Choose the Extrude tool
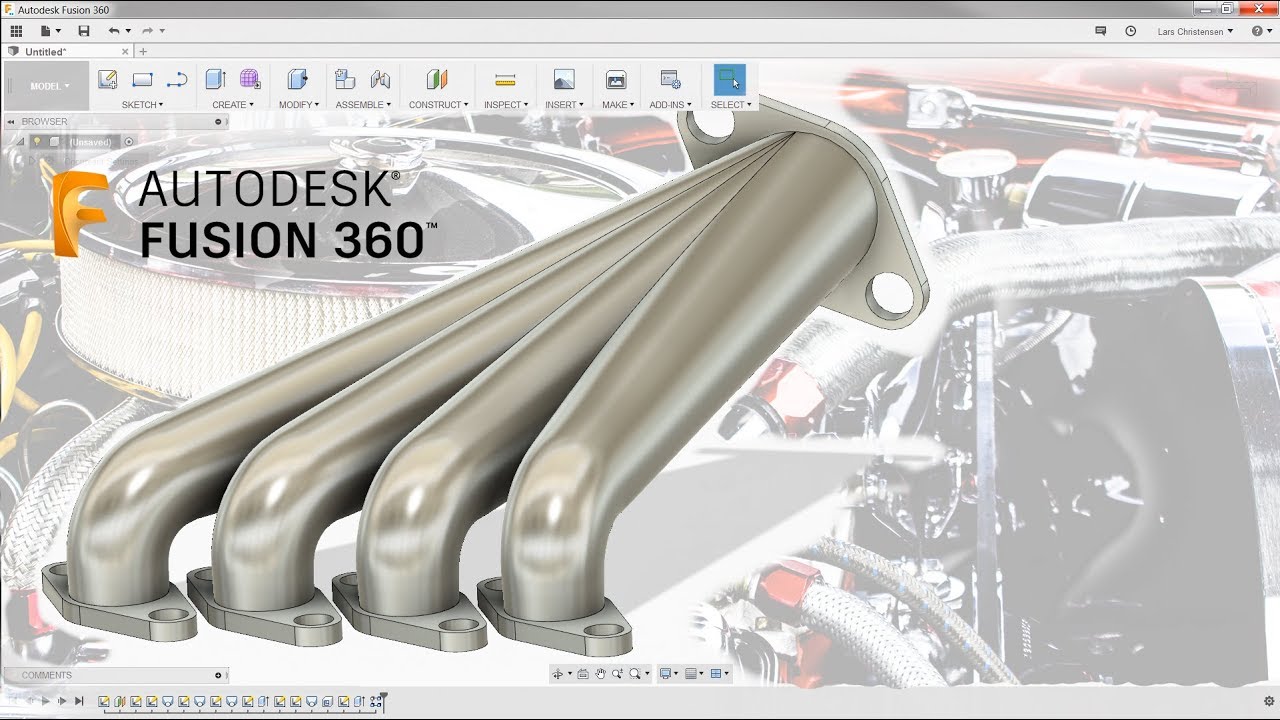This screenshot has height=720, width=1280. click(x=215, y=80)
